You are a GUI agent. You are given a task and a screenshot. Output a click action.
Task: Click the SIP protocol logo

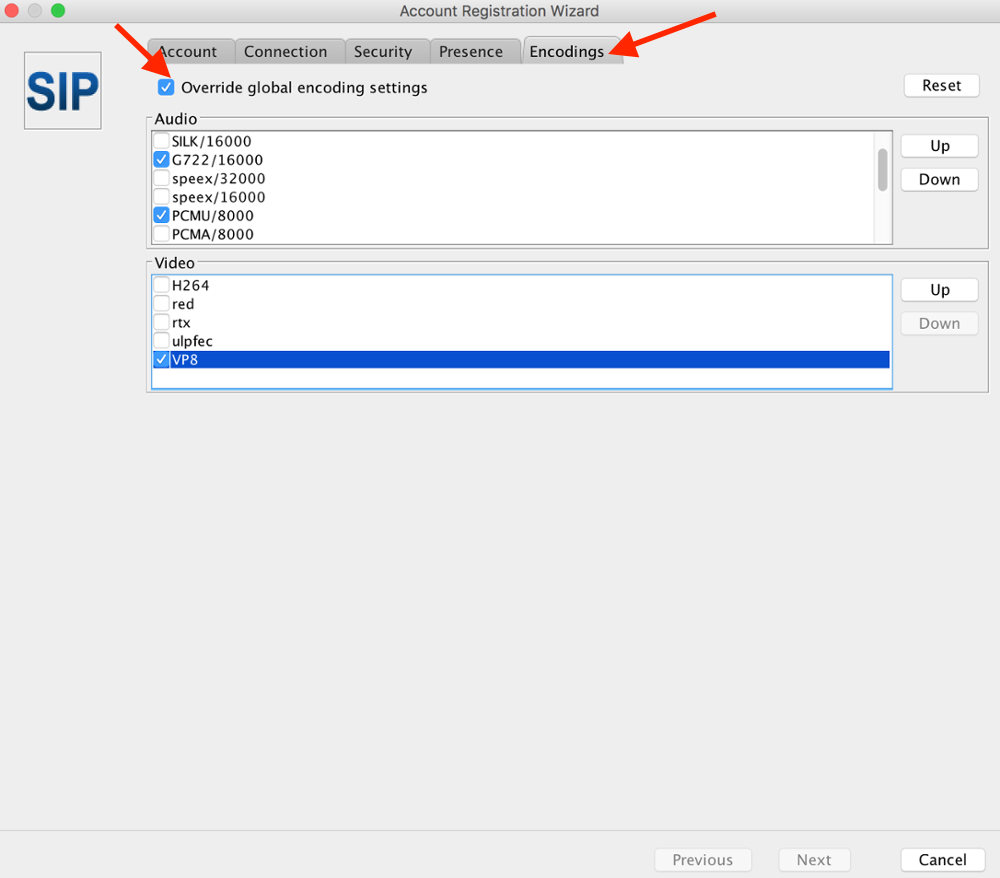click(62, 91)
